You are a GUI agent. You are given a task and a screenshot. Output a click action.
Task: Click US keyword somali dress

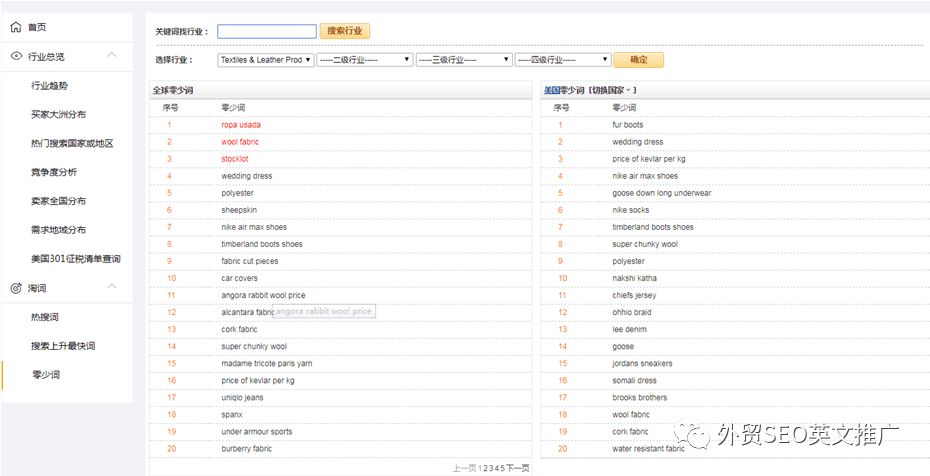pos(634,381)
